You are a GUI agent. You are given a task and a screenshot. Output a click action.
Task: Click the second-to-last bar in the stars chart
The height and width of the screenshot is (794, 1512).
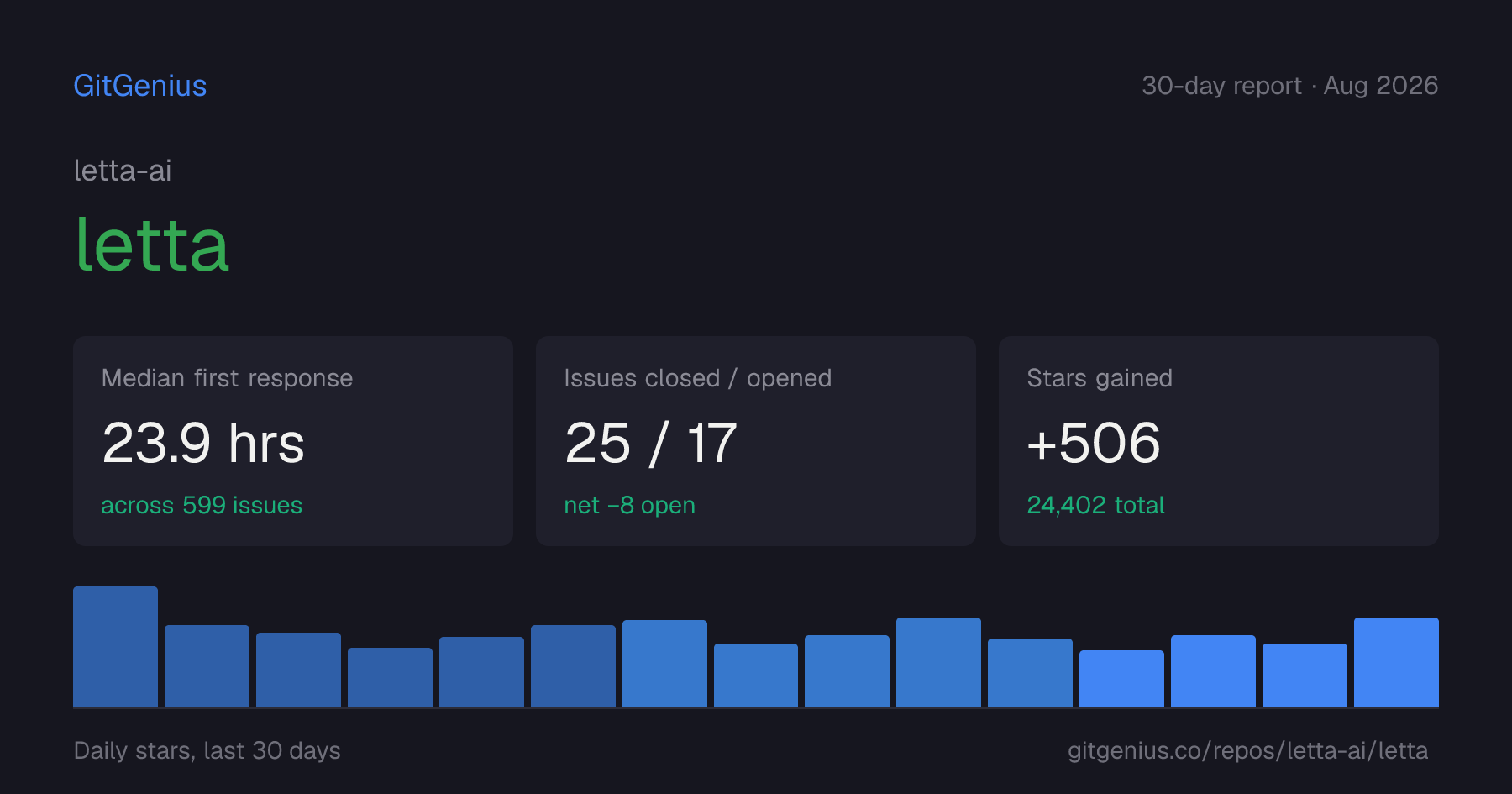coord(1305,676)
